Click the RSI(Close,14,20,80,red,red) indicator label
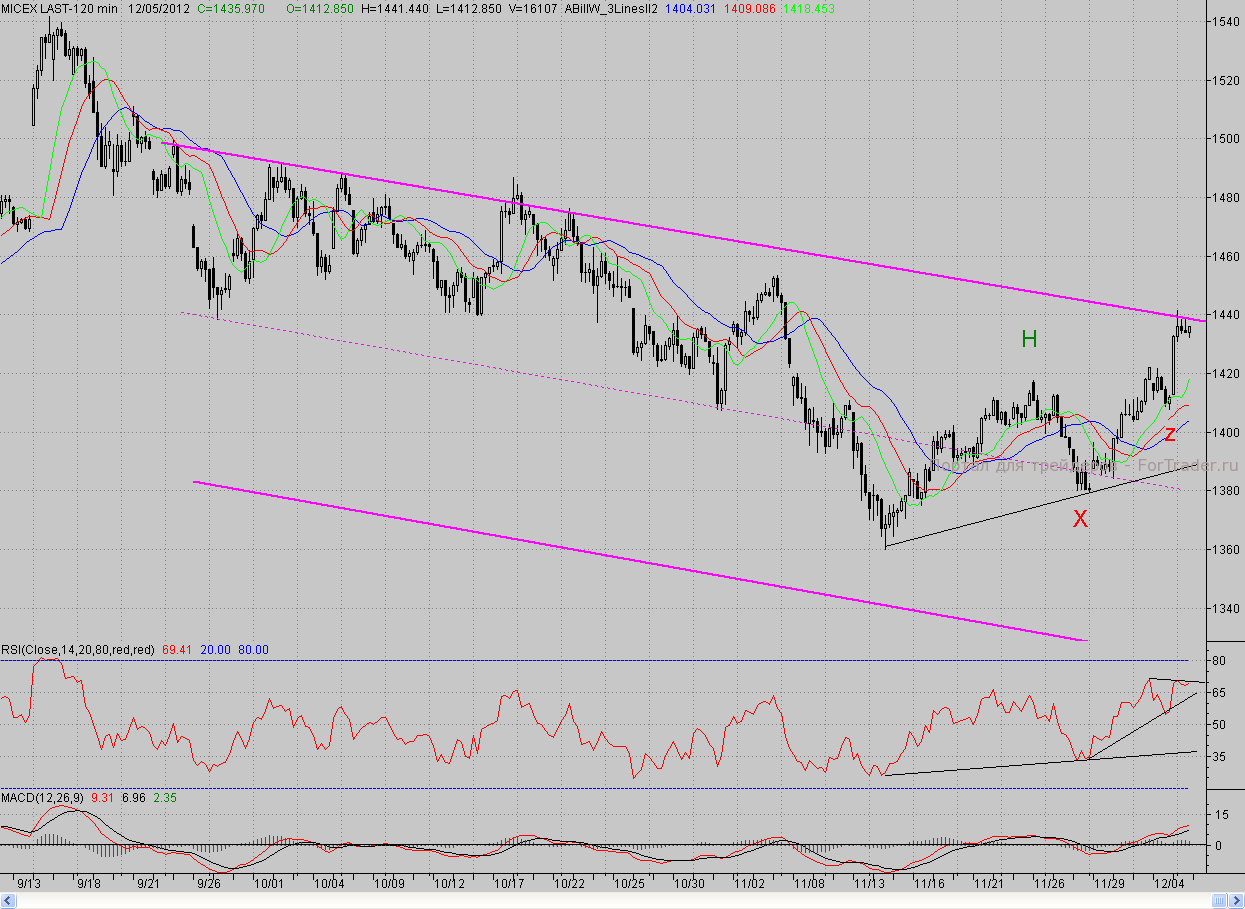The width and height of the screenshot is (1245, 909). 78,649
